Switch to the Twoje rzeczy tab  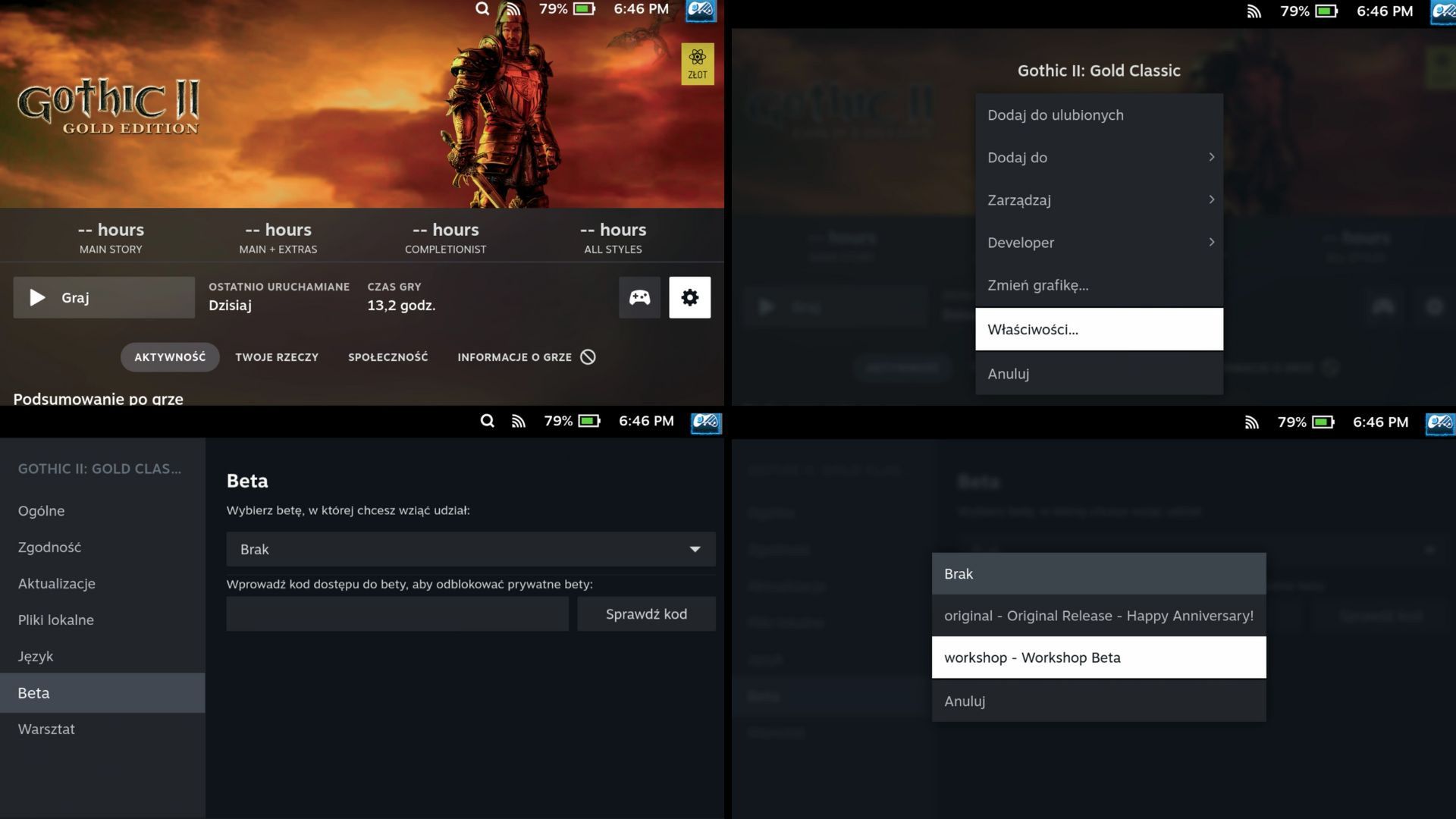[277, 357]
